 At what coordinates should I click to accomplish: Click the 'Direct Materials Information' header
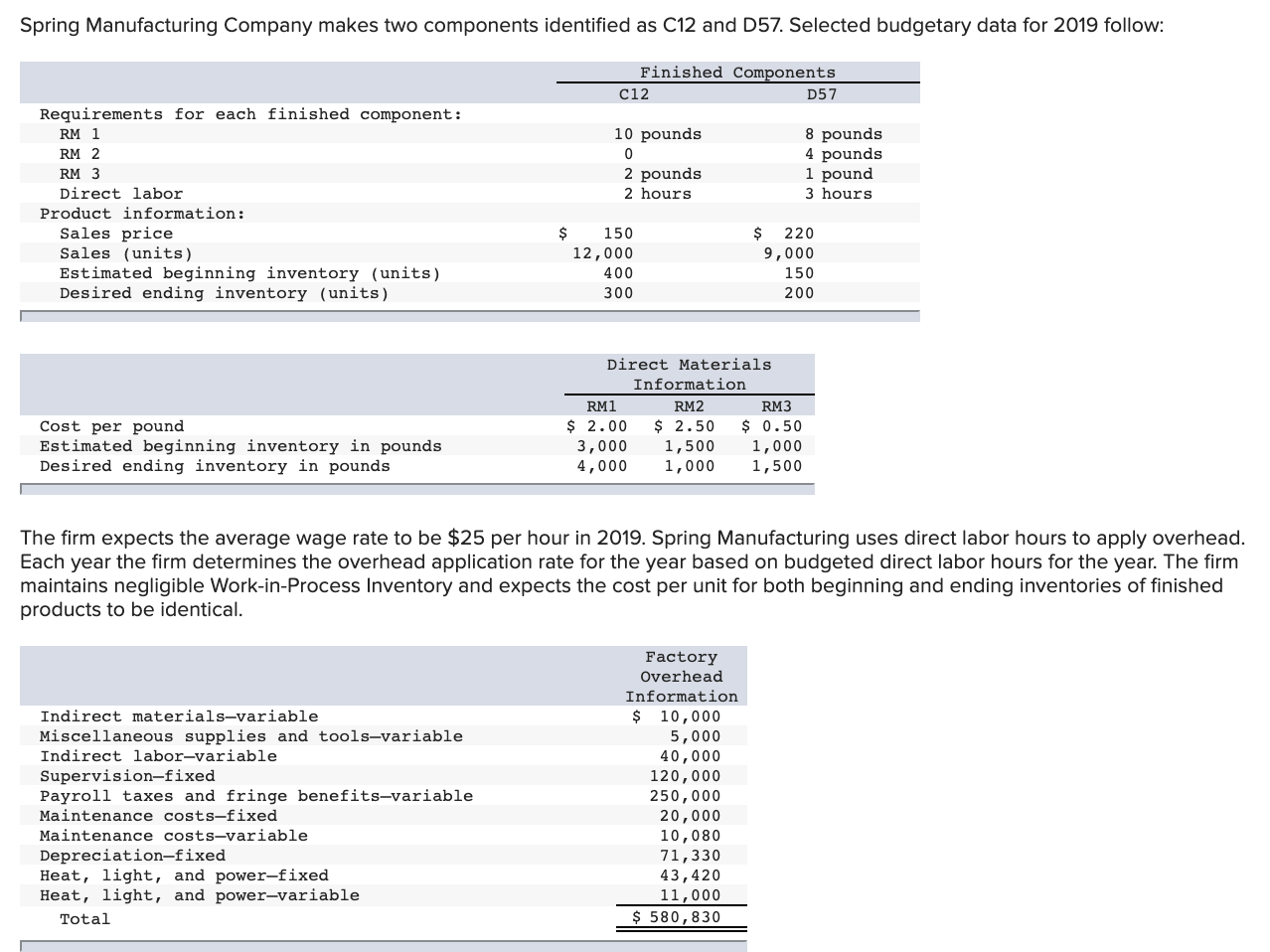(x=690, y=375)
